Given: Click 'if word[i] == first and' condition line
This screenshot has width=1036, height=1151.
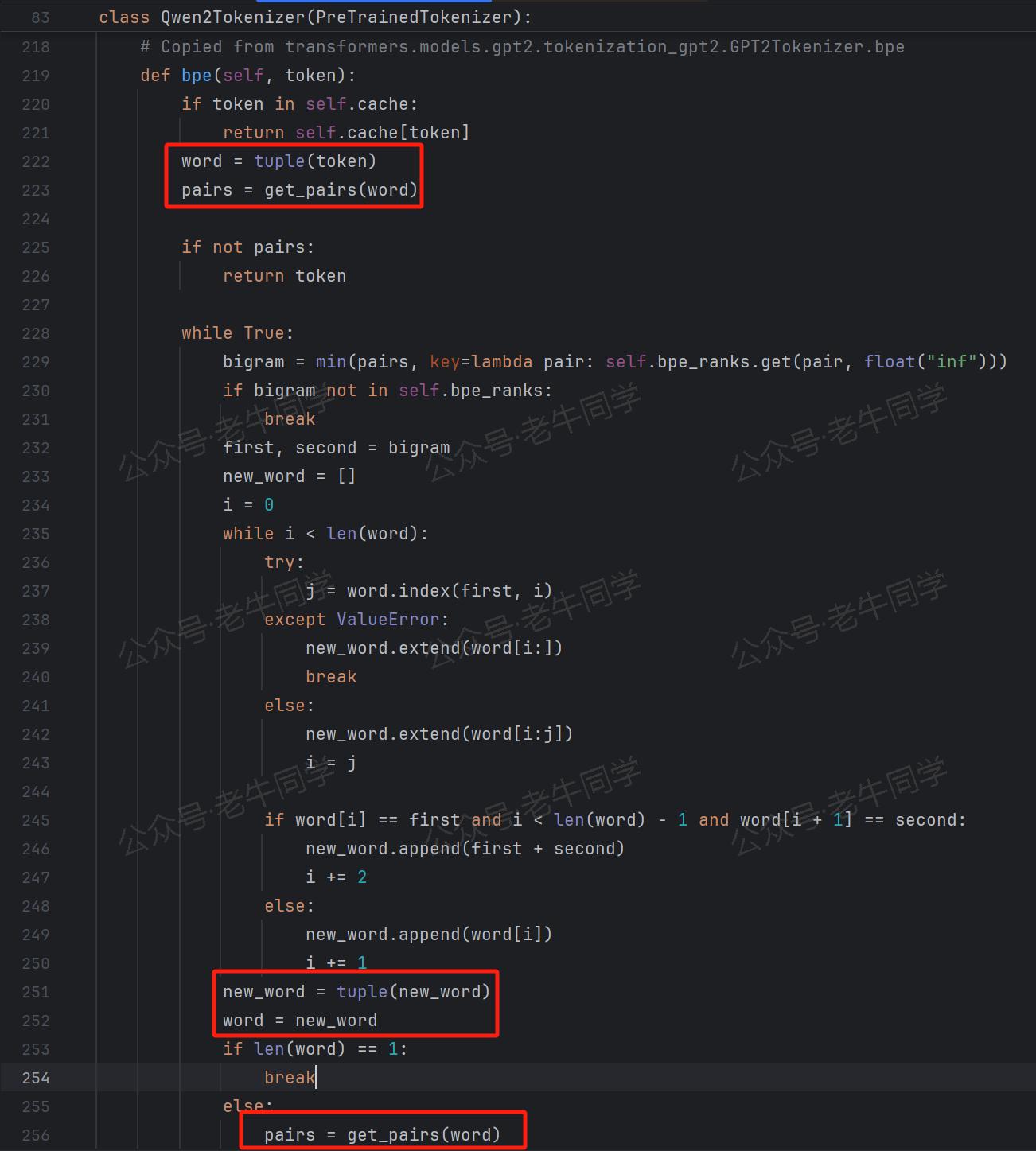Looking at the screenshot, I should click(615, 820).
